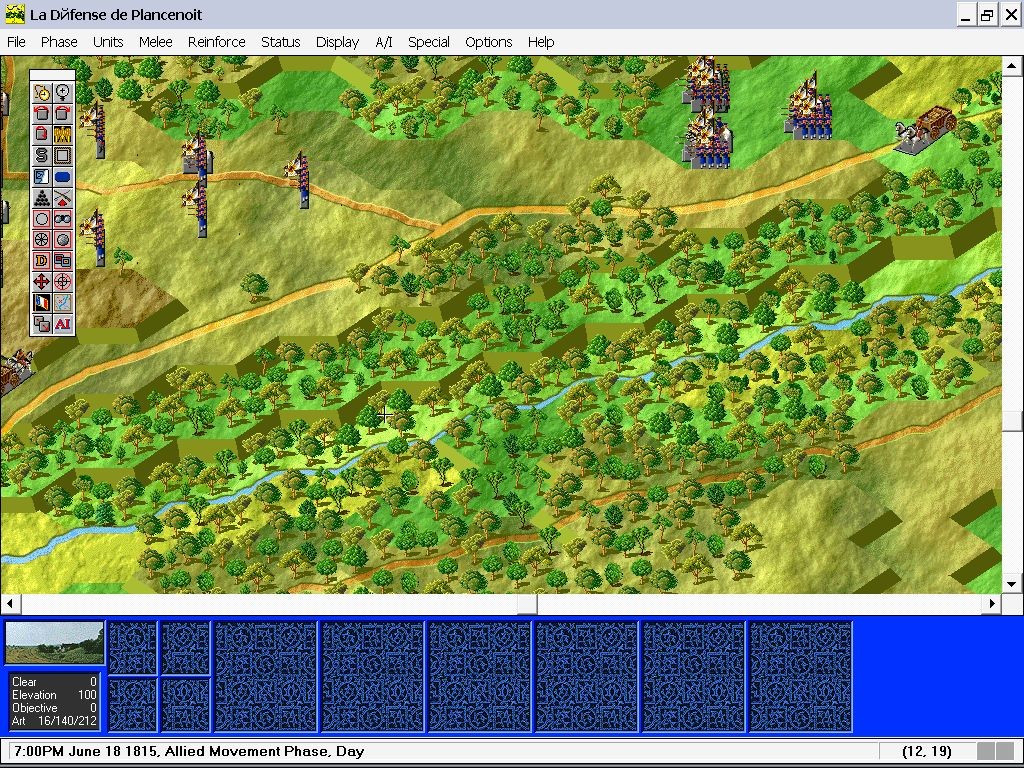Click the binoculars visibility icon

tap(63, 218)
